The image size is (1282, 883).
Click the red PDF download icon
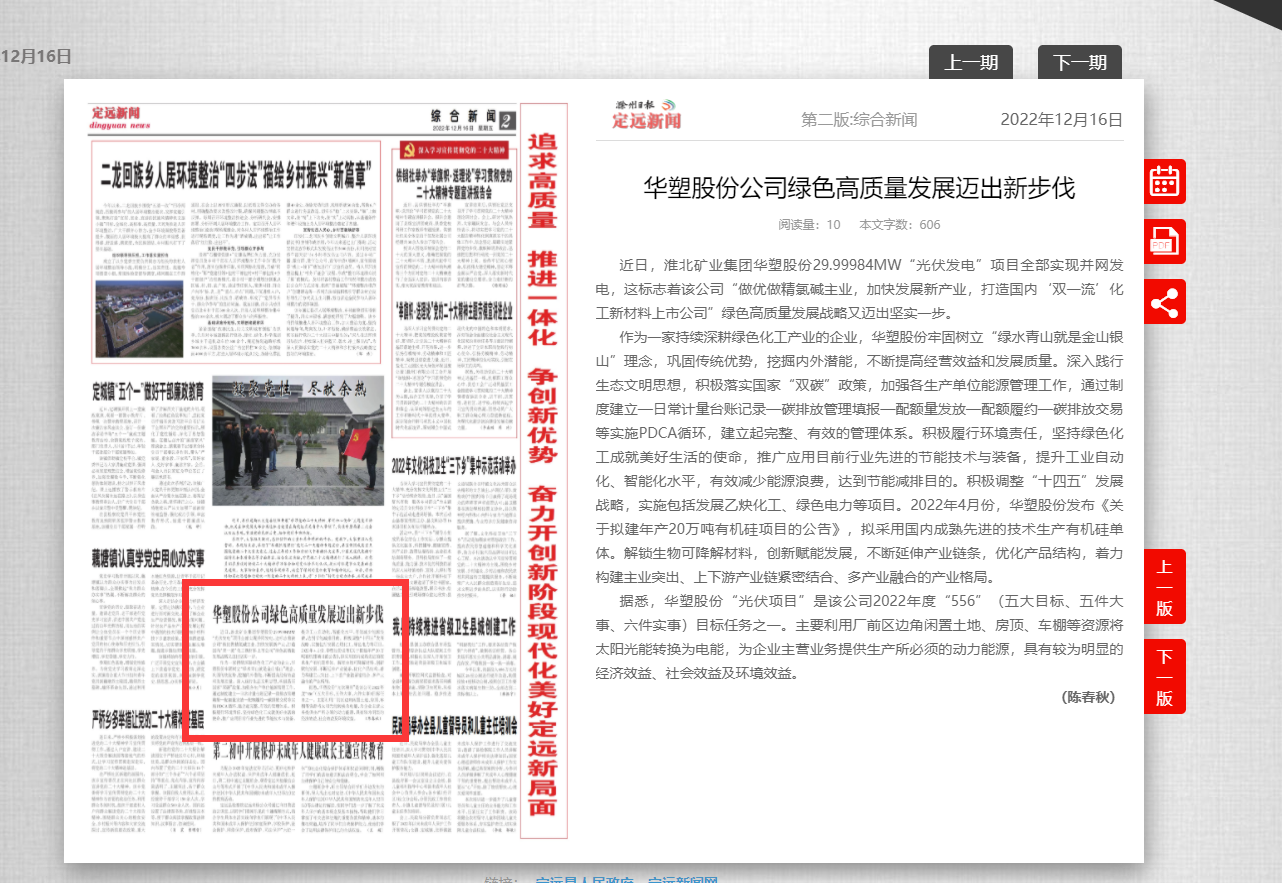(1165, 241)
